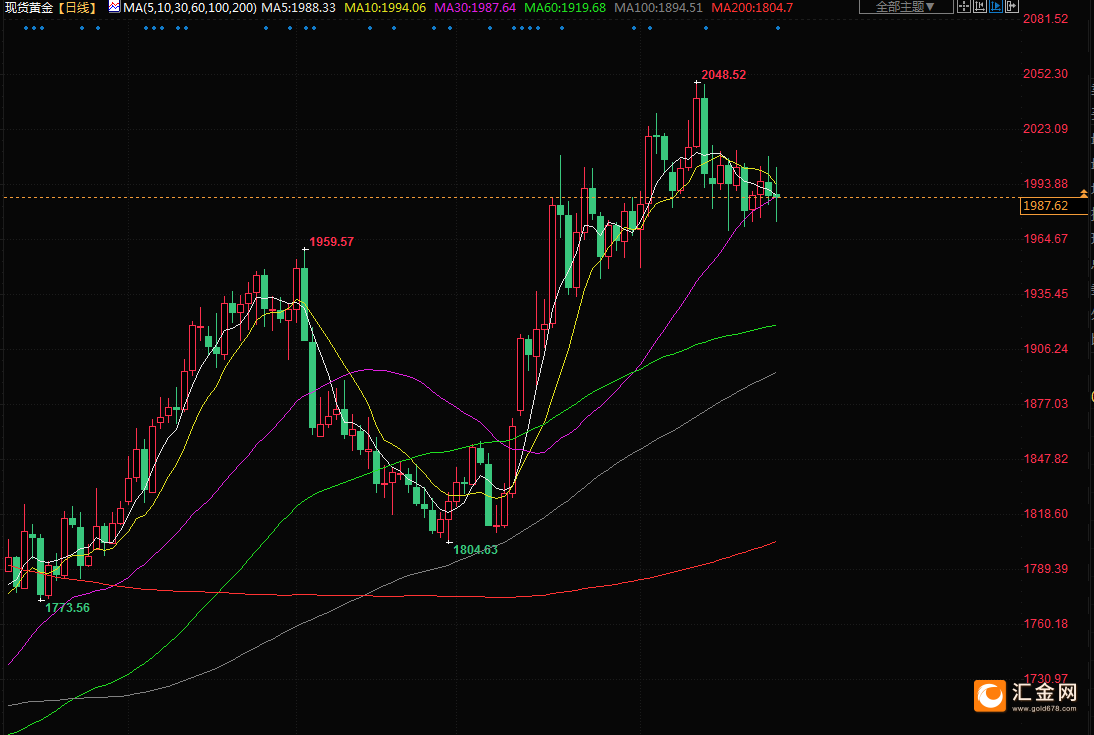Screen dimensions: 1094x735
Task: Click the 现货黄金 instrument title
Action: tap(28, 8)
